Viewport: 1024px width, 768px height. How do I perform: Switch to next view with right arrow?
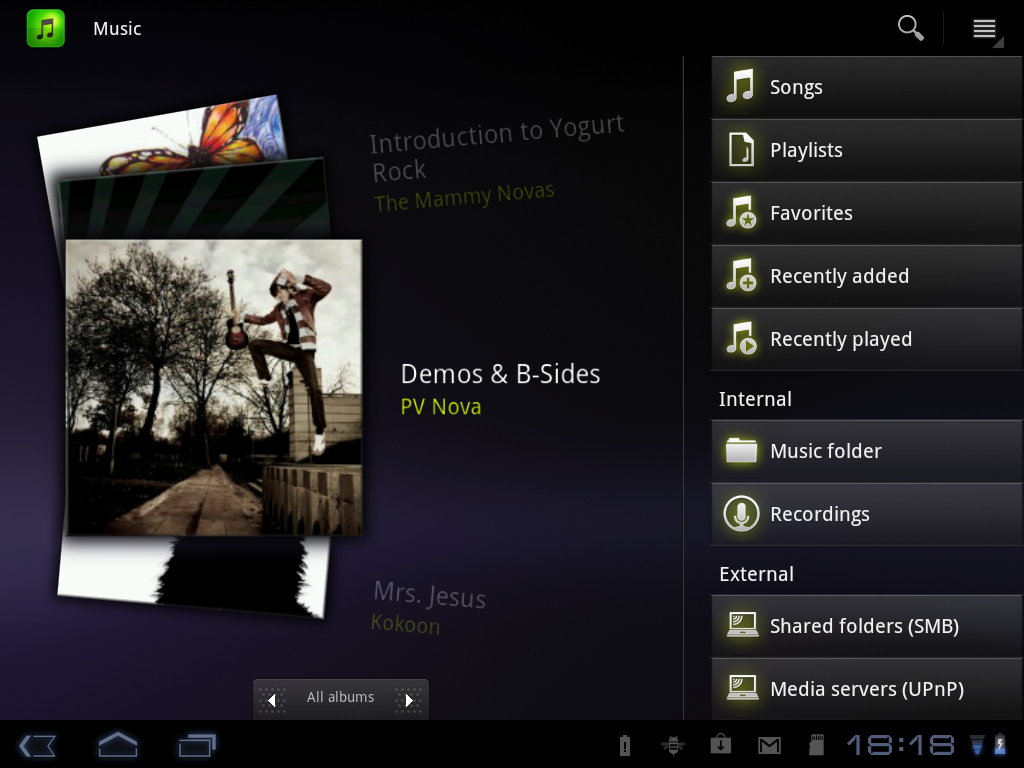[409, 700]
